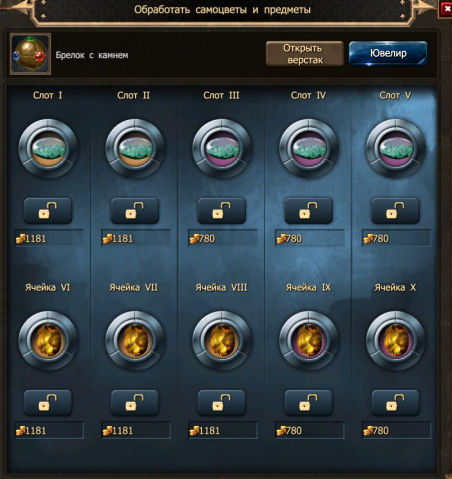Toggle the padlock under Слот IV

308,211
